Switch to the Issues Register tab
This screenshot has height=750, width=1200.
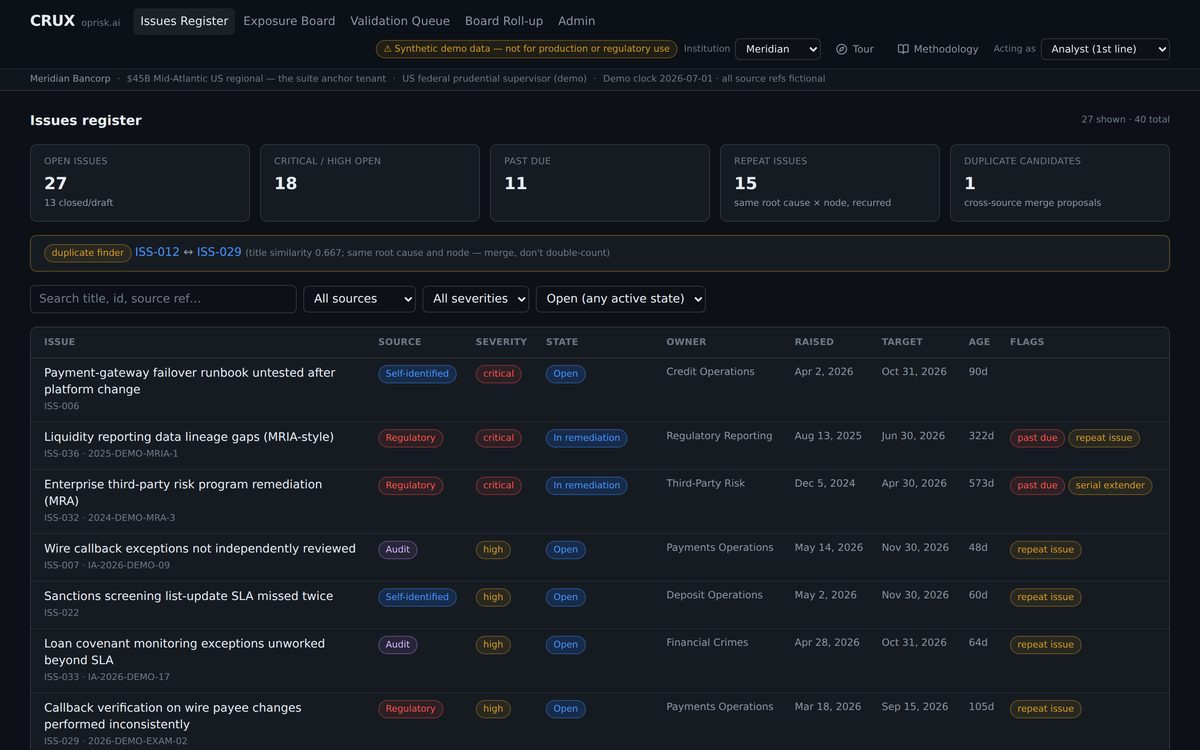(184, 21)
